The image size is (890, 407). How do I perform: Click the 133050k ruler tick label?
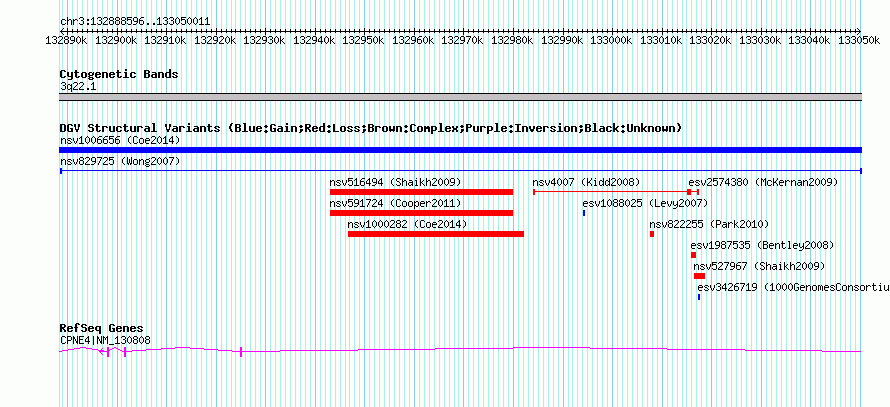[859, 40]
